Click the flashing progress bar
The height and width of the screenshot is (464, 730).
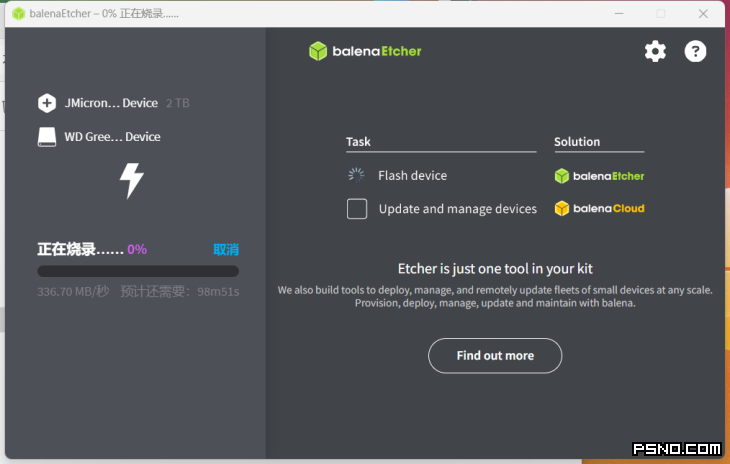138,271
